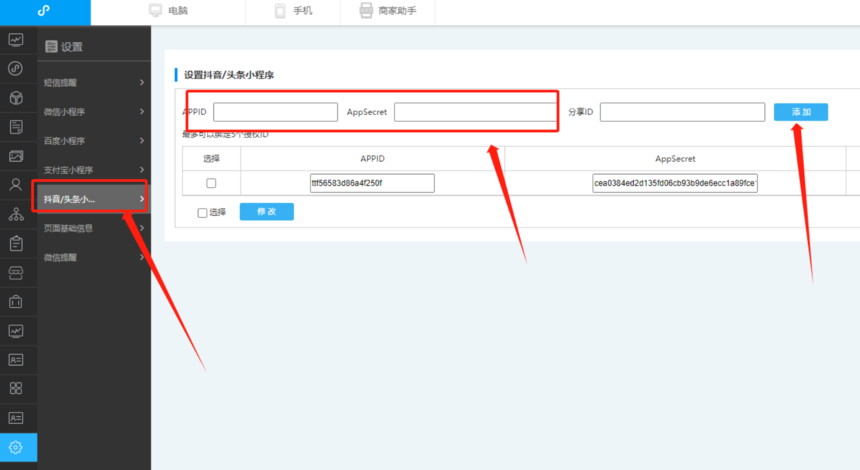This screenshot has width=860, height=470.
Task: Expand the 抖音/头条小... chevron arrow
Action: pos(142,199)
